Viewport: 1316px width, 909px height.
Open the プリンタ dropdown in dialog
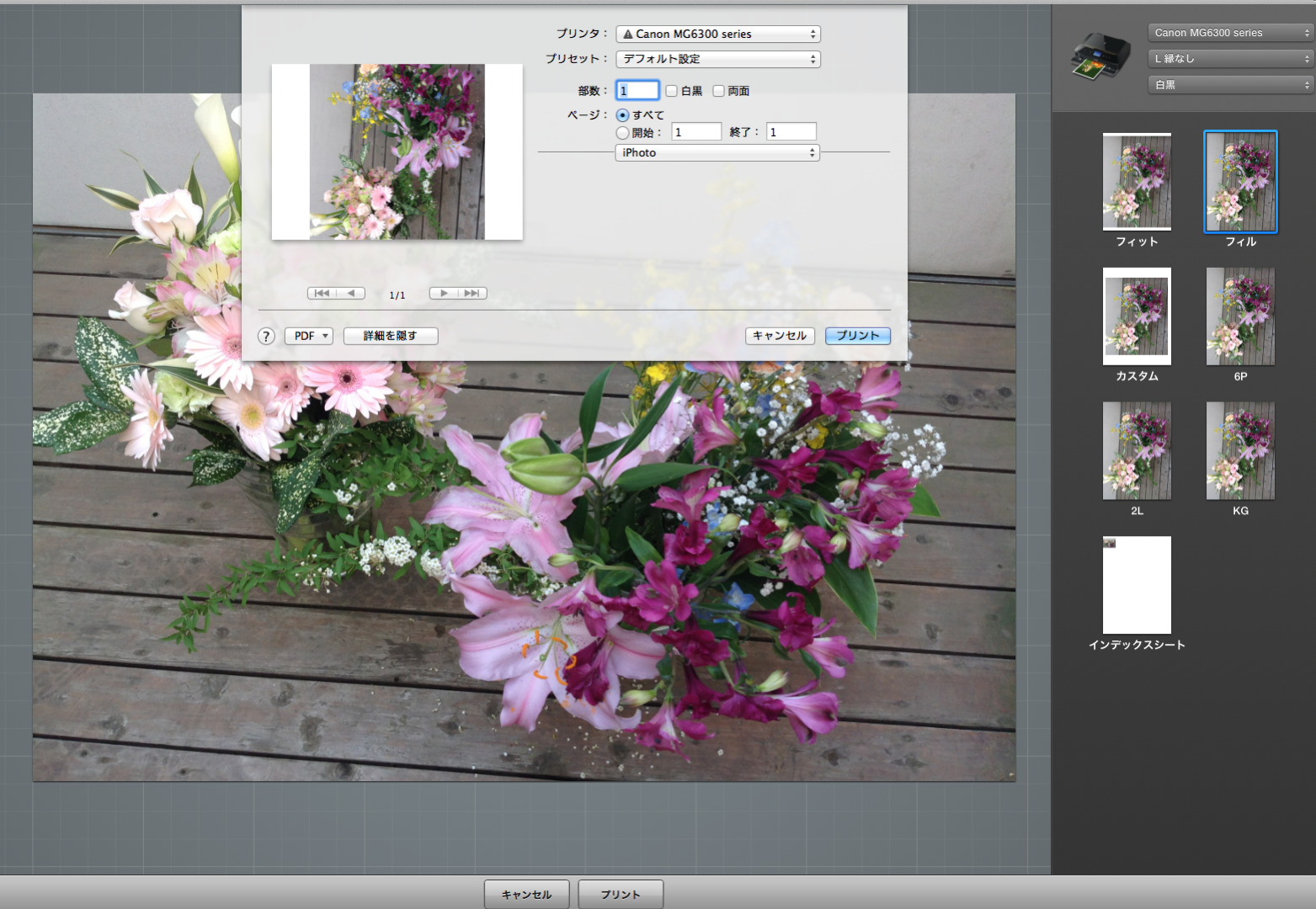718,35
